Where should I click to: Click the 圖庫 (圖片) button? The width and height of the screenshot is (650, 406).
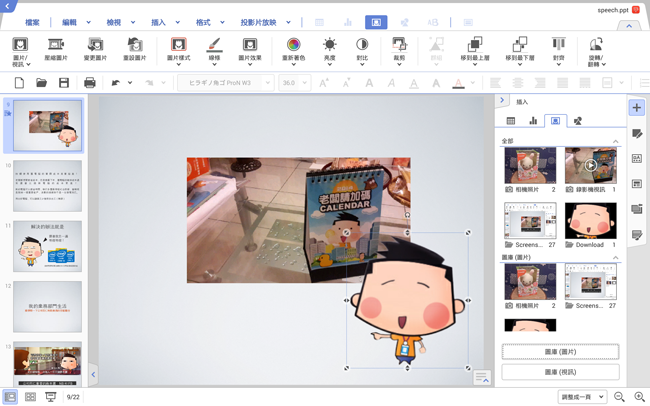tap(560, 352)
